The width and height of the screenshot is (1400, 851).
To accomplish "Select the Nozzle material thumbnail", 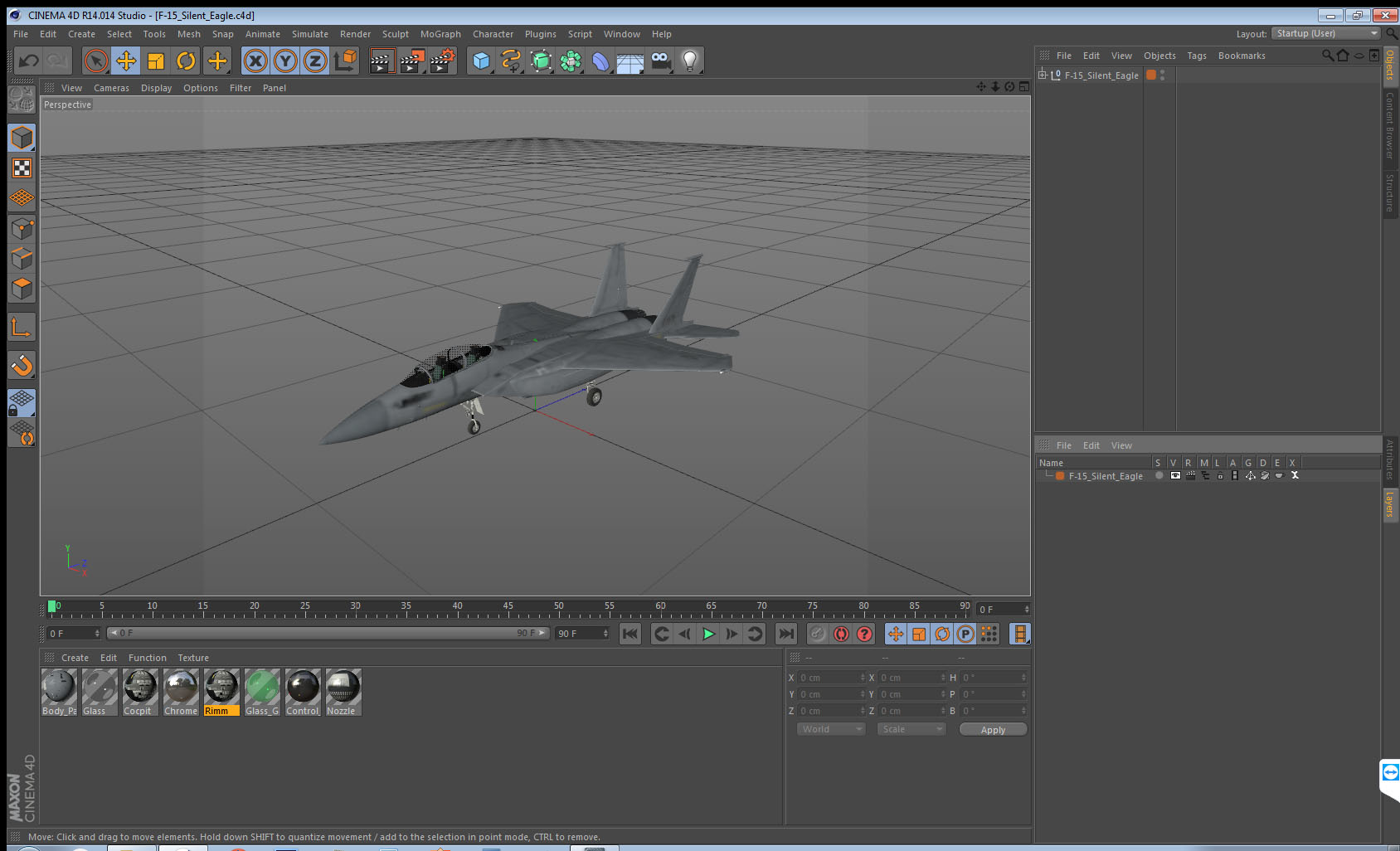I will (x=343, y=692).
